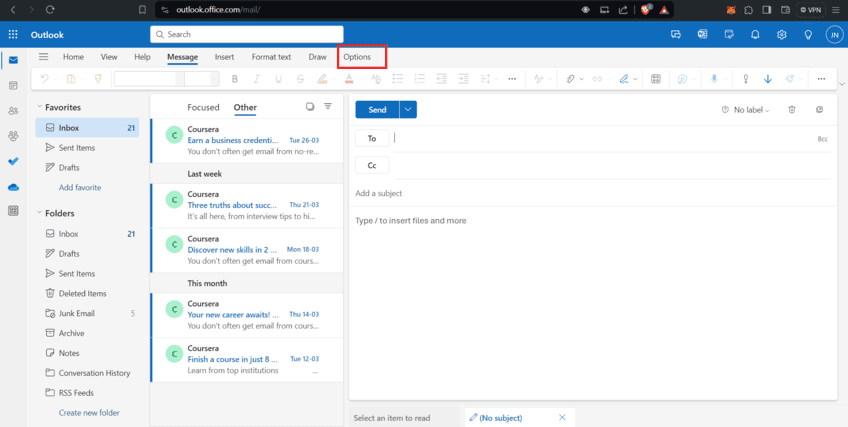Mark message as Low importance
Screen dimensions: 848x427
767,79
